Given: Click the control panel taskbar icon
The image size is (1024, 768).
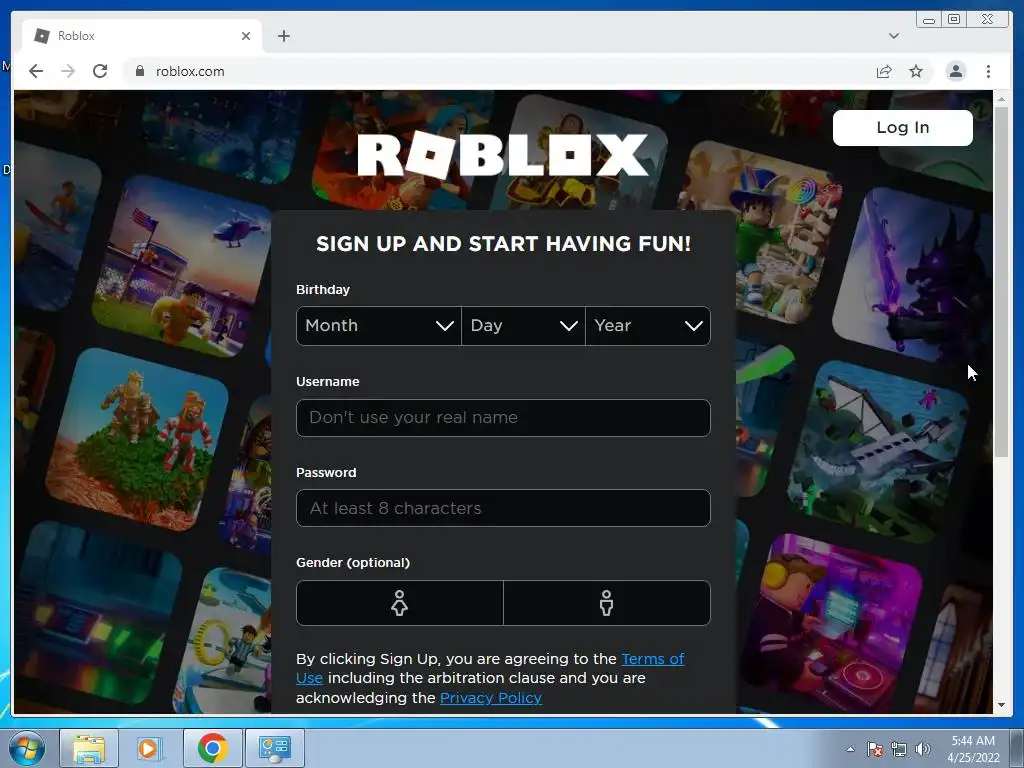Looking at the screenshot, I should click(x=274, y=748).
